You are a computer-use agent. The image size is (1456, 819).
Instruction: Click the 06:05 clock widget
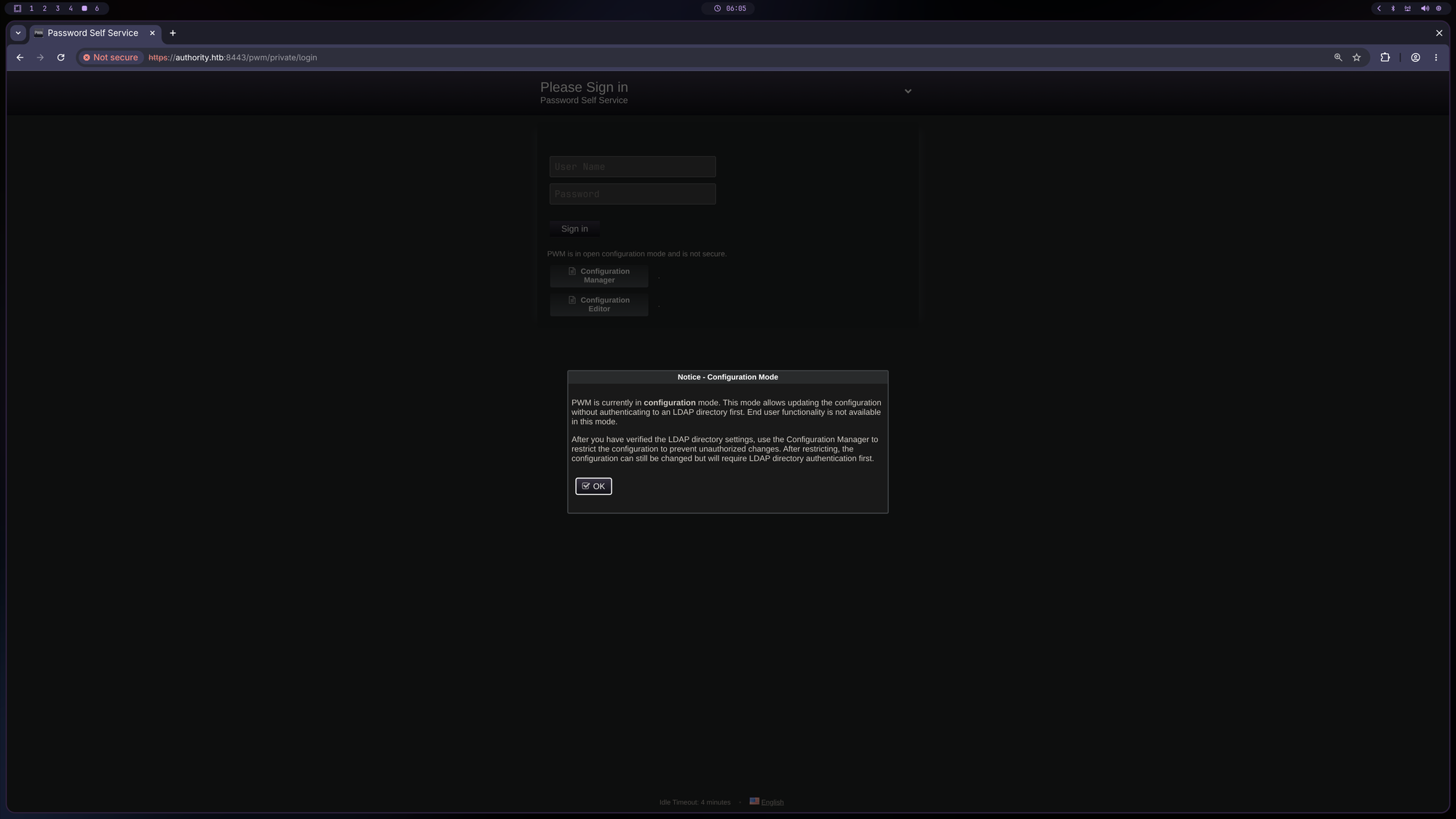[x=729, y=9]
